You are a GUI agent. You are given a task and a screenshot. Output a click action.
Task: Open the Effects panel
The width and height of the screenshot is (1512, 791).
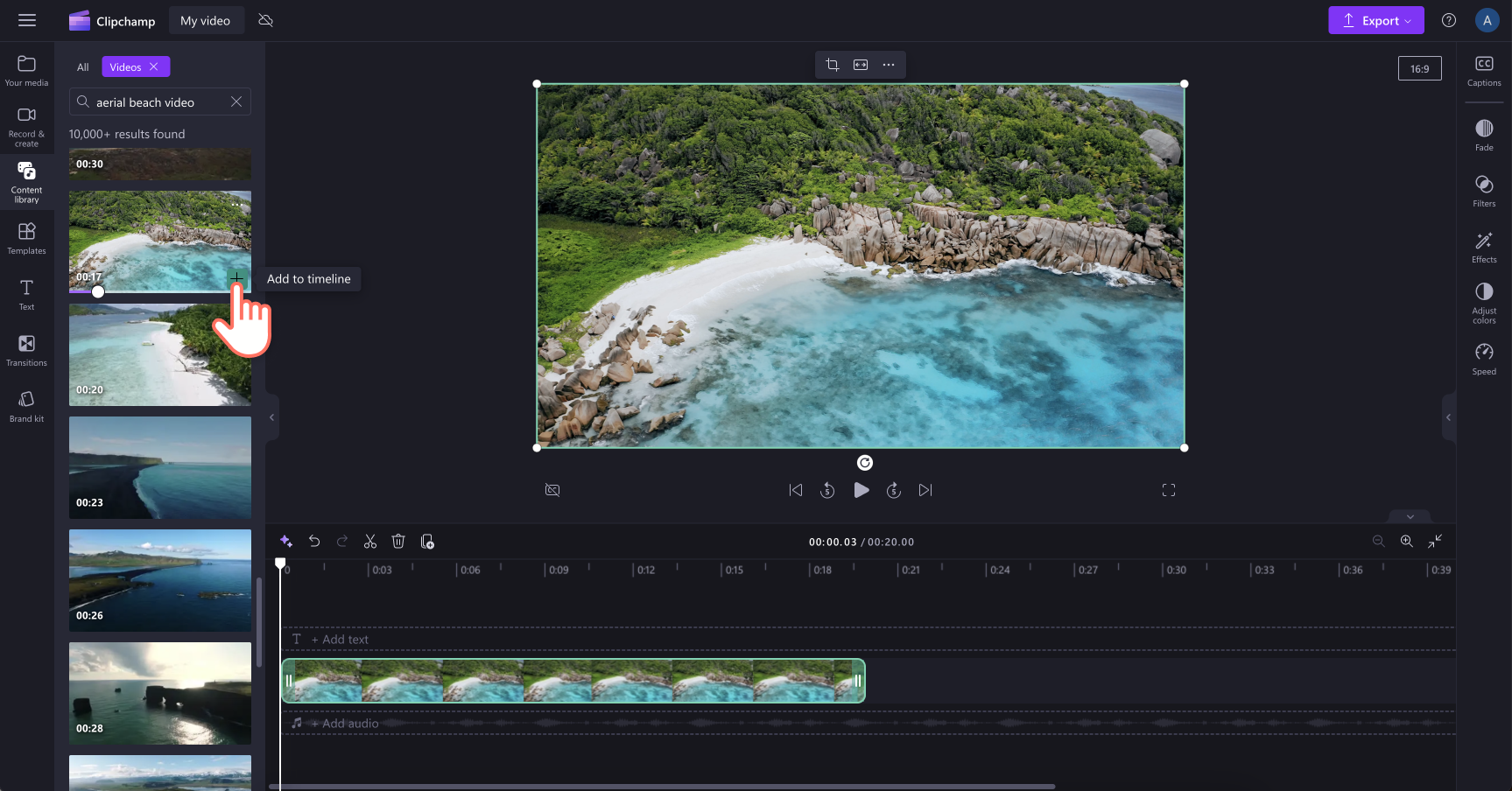pos(1483,248)
